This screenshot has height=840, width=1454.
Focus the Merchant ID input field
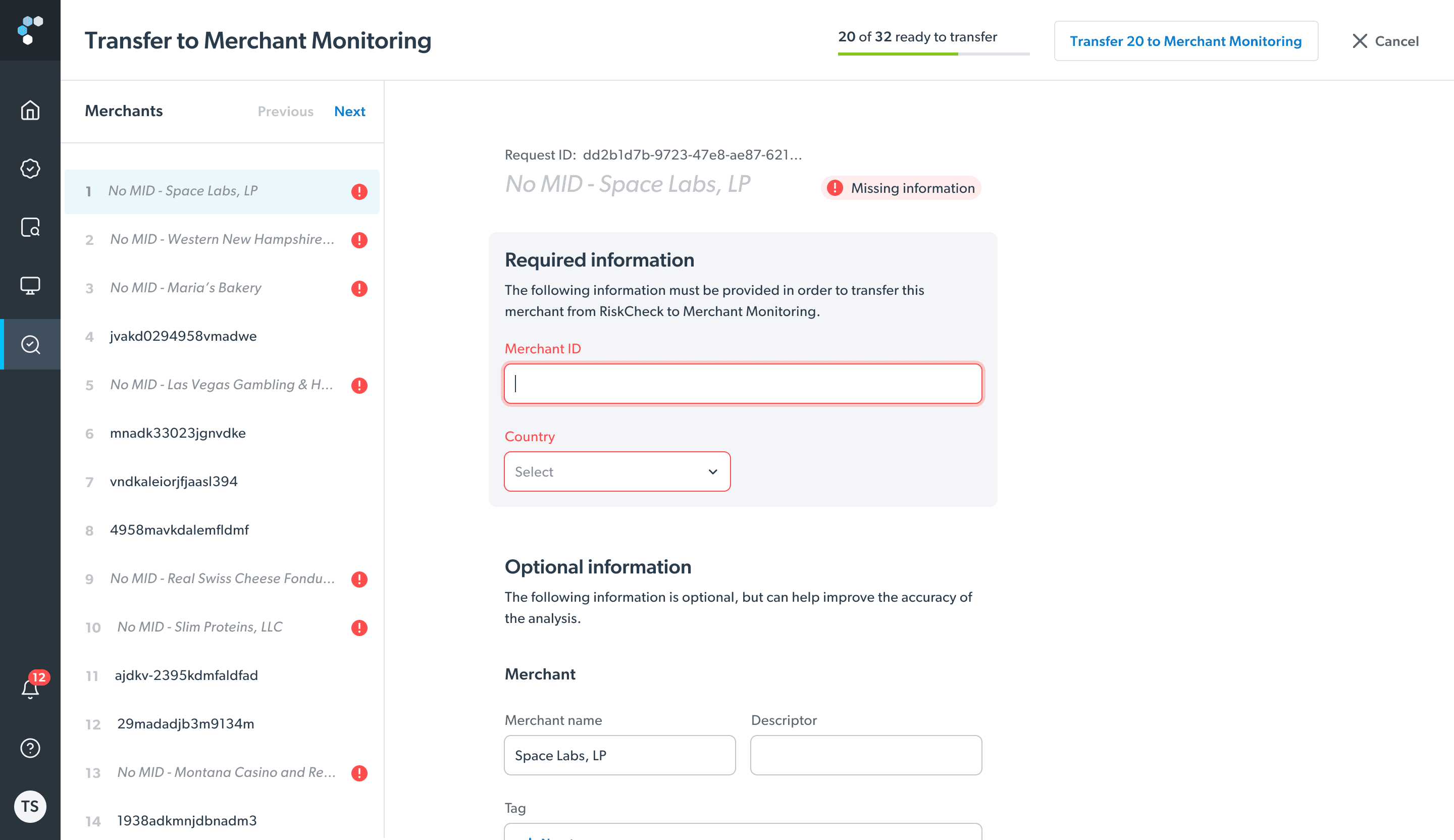pyautogui.click(x=743, y=384)
